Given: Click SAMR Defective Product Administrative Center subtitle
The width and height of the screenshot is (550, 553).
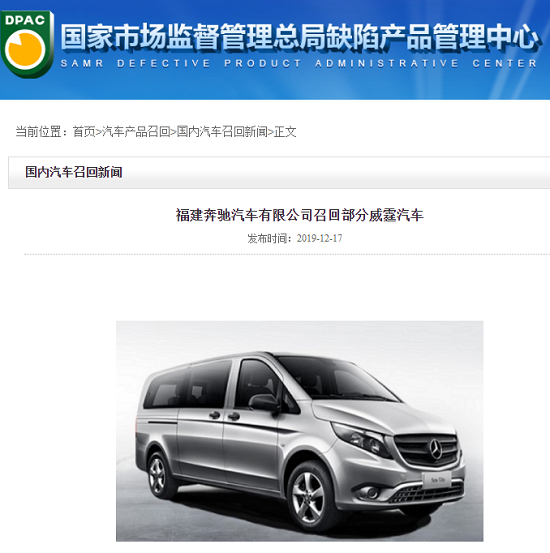Looking at the screenshot, I should [299, 63].
